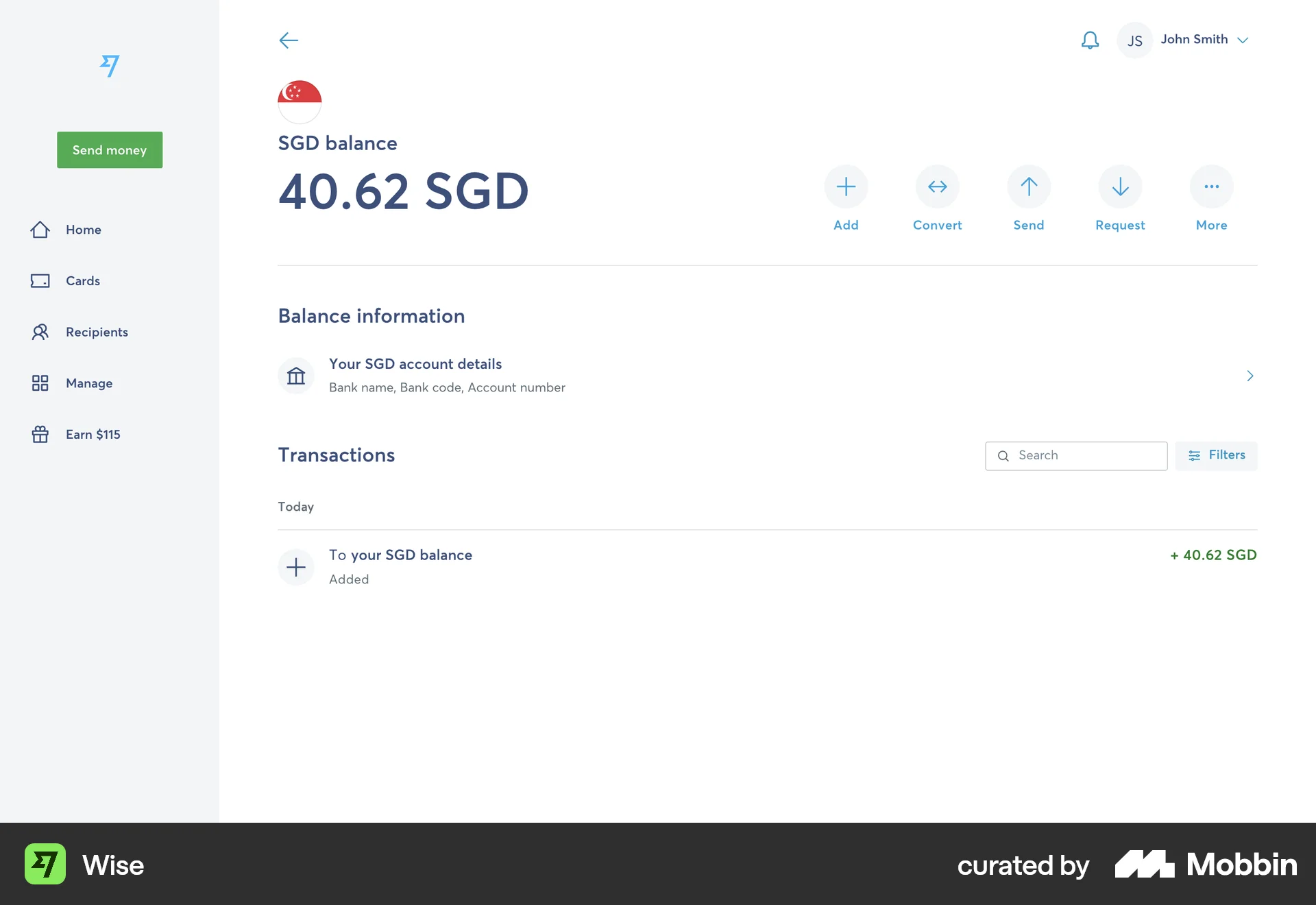Click the Singapore flag balance icon
The image size is (1316, 905).
pos(300,101)
